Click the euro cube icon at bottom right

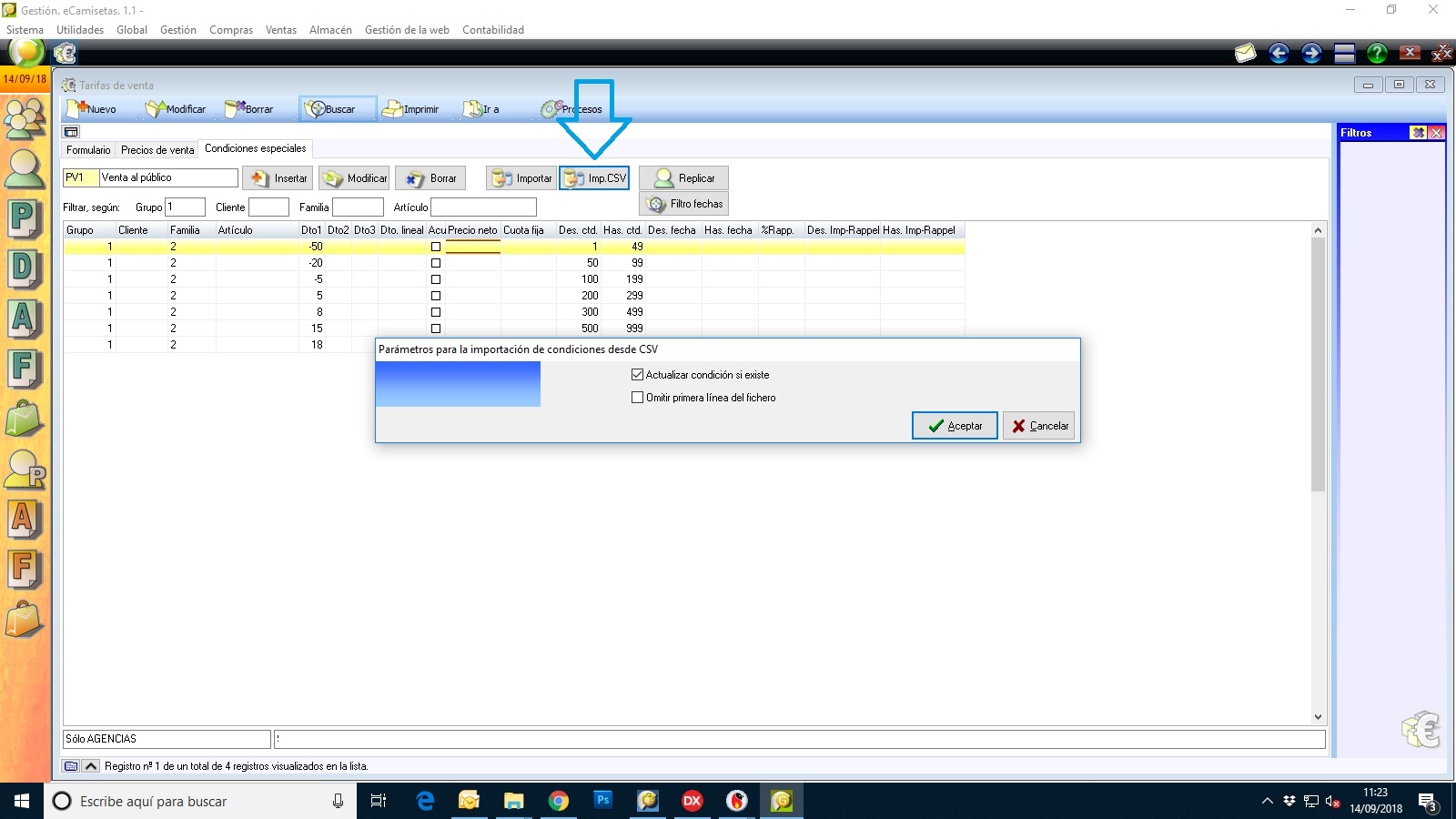click(1421, 729)
